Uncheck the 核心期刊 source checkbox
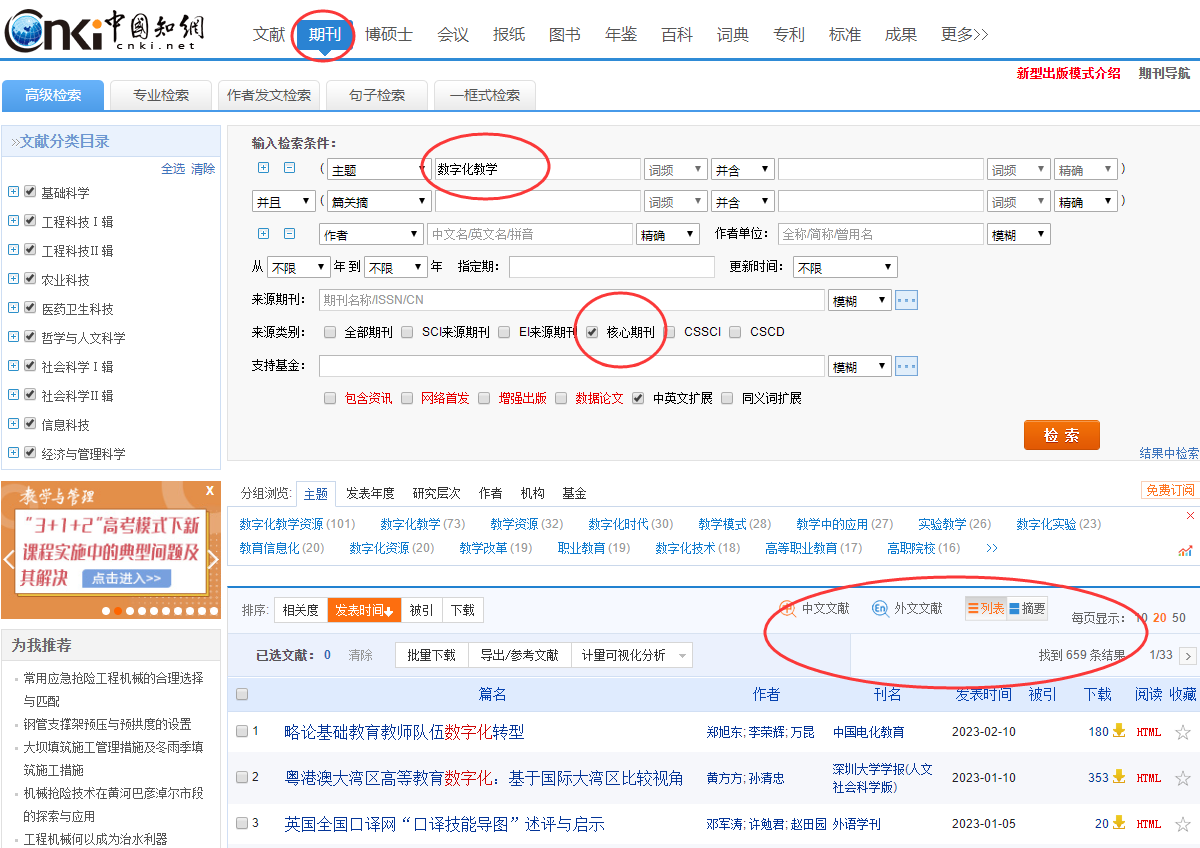Image resolution: width=1200 pixels, height=848 pixels. (x=592, y=332)
